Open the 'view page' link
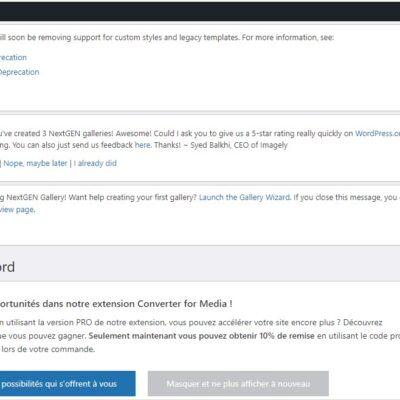400x400 pixels. (17, 210)
